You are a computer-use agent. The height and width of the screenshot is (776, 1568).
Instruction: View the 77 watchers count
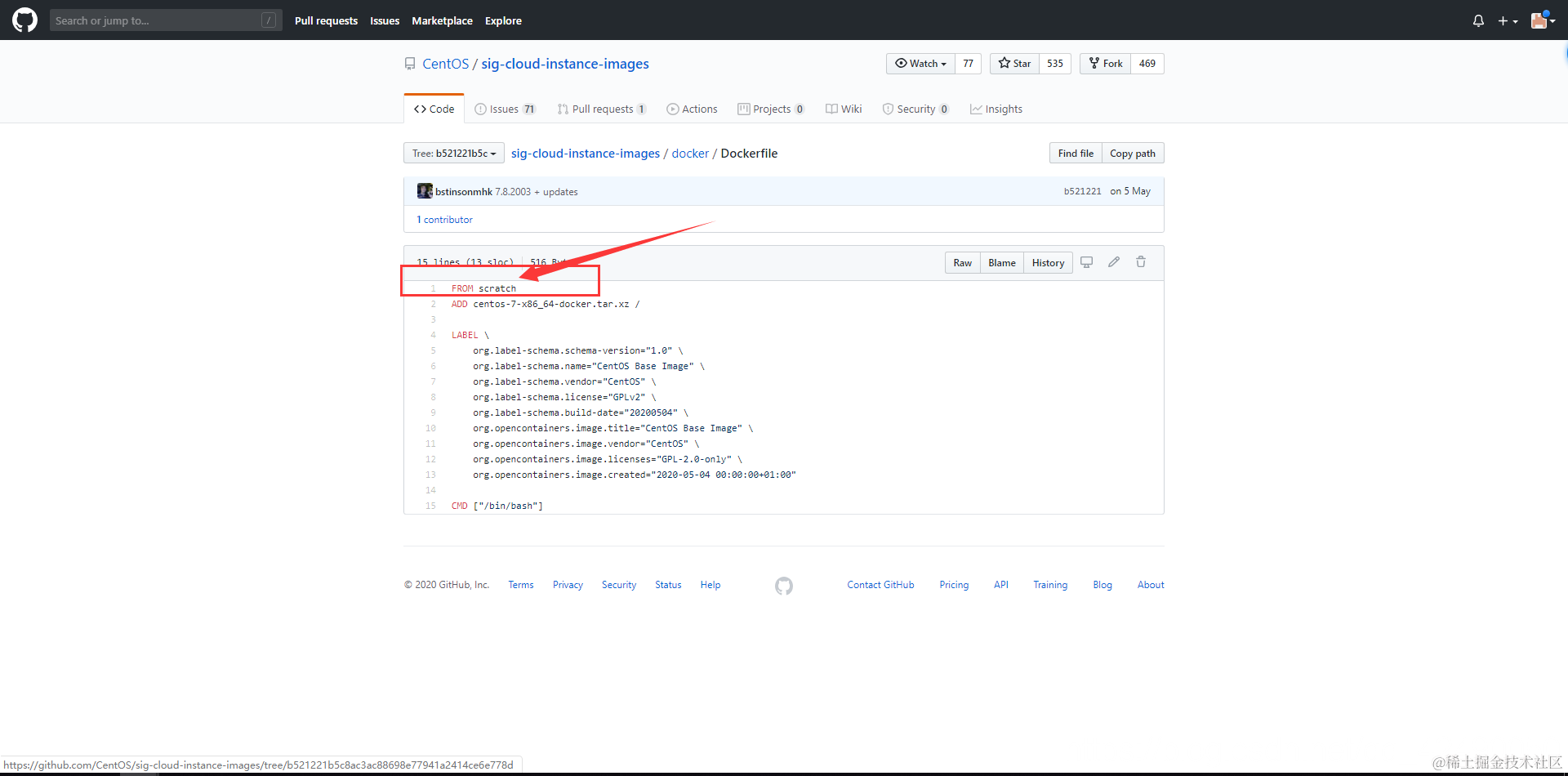click(968, 64)
